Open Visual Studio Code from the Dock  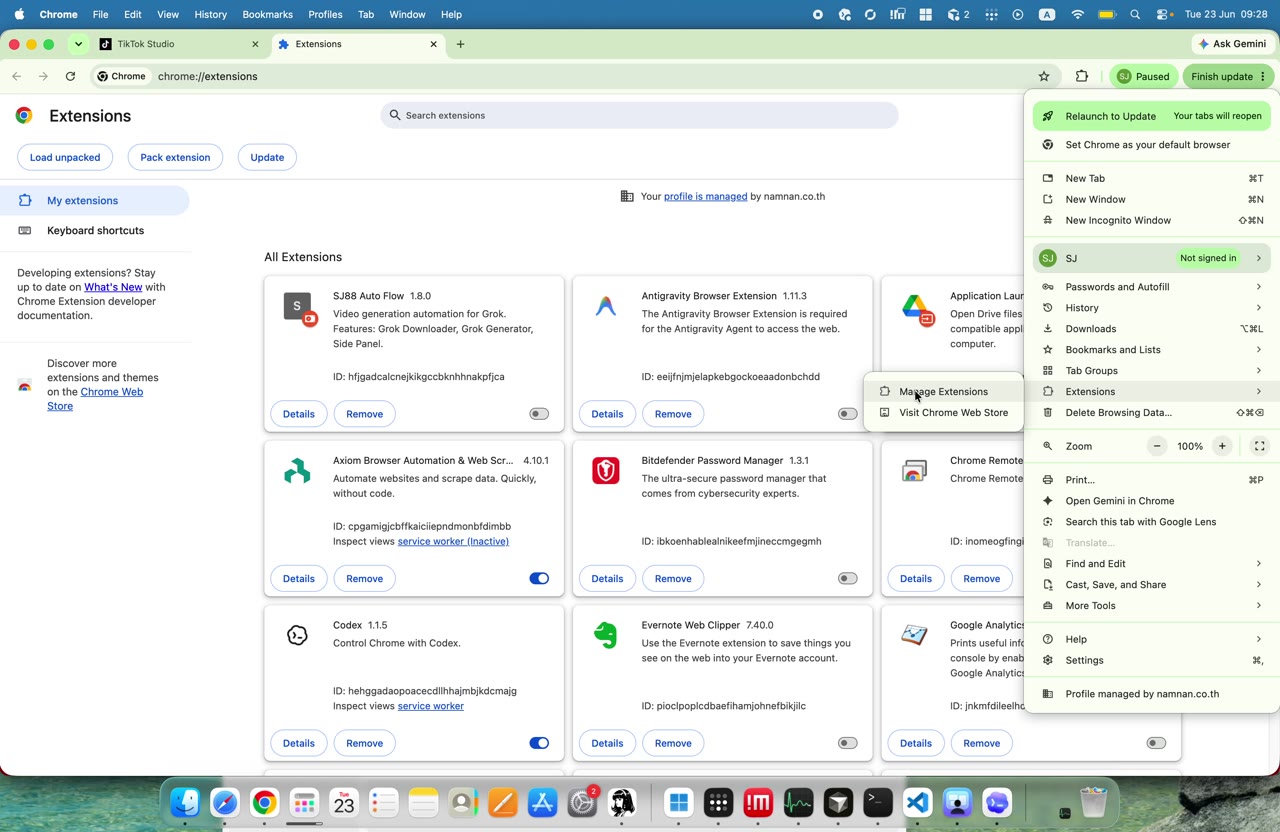coord(918,802)
